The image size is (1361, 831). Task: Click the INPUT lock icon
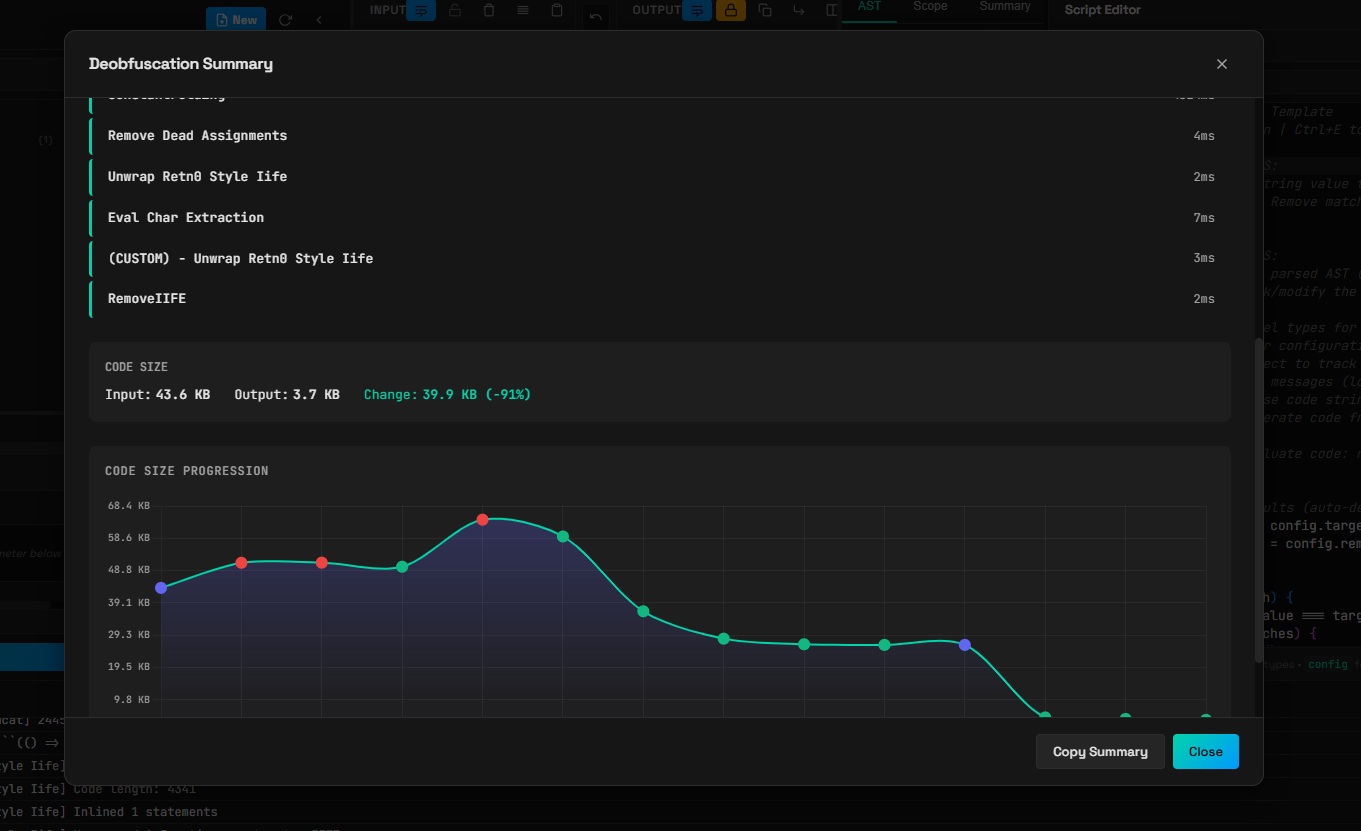pos(455,11)
